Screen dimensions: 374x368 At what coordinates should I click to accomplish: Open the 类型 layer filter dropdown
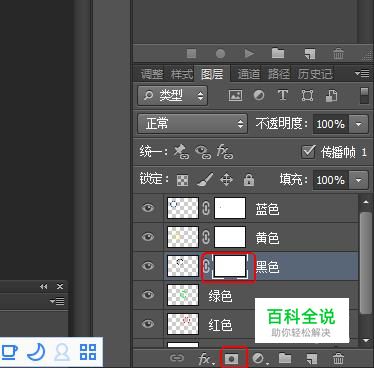172,96
